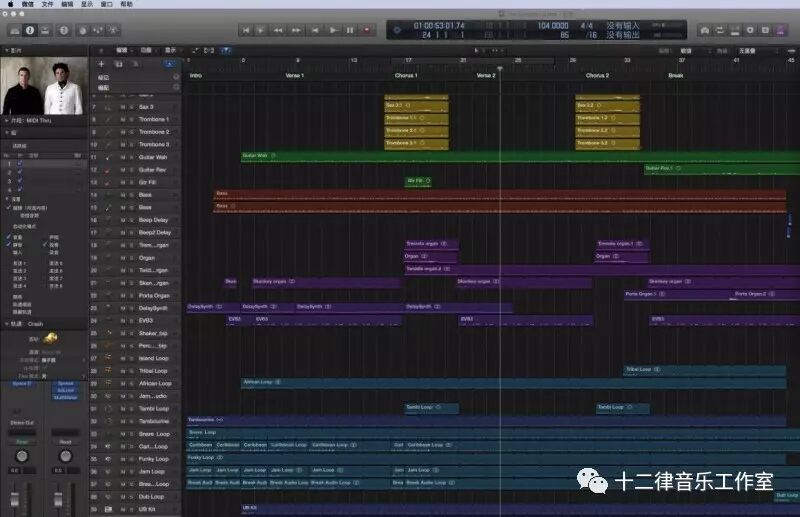
Task: Mute the Trombone 1 track
Action: 123,119
